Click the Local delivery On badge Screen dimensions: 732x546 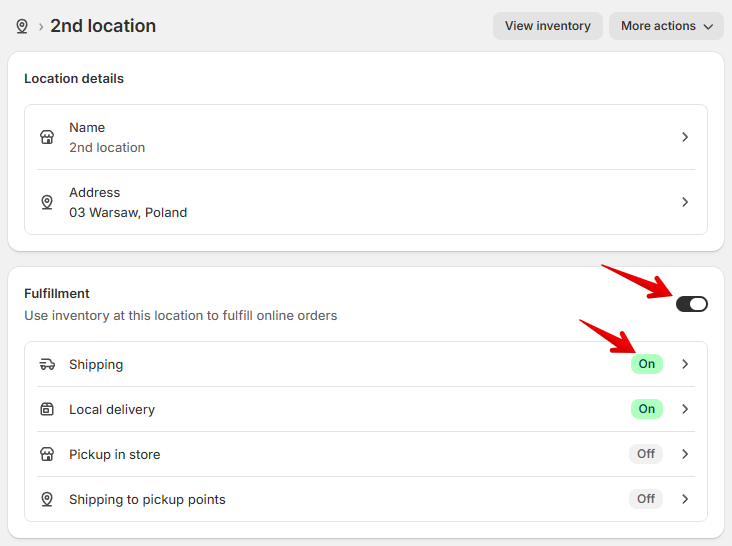click(646, 409)
